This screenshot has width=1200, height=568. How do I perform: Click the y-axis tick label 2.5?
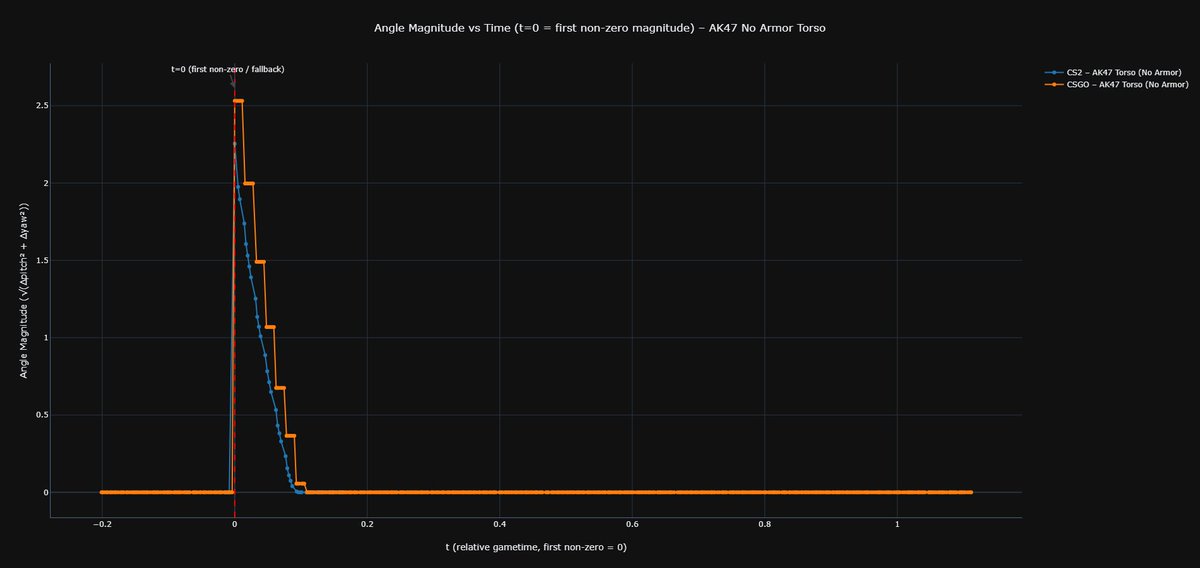tap(42, 105)
